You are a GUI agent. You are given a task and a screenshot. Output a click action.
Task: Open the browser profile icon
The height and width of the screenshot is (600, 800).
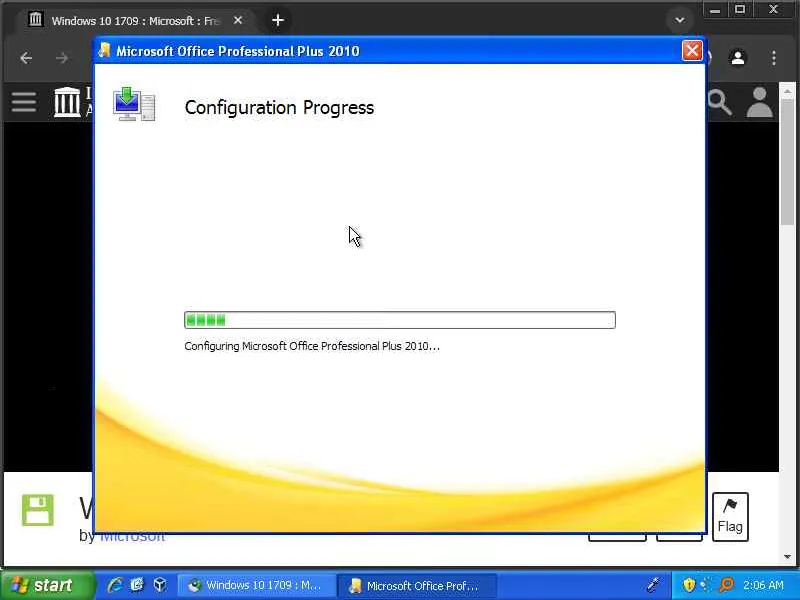pos(738,58)
